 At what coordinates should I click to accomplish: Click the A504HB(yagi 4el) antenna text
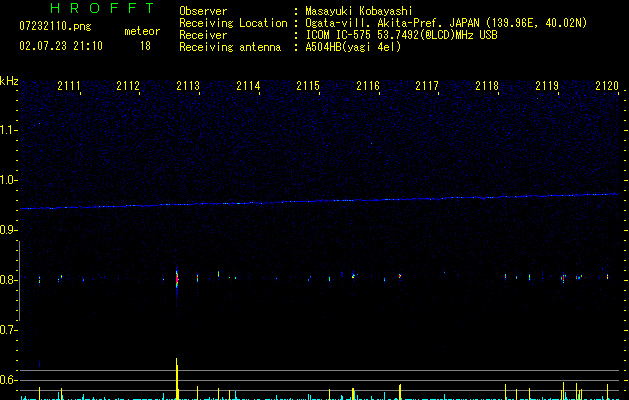[353, 47]
